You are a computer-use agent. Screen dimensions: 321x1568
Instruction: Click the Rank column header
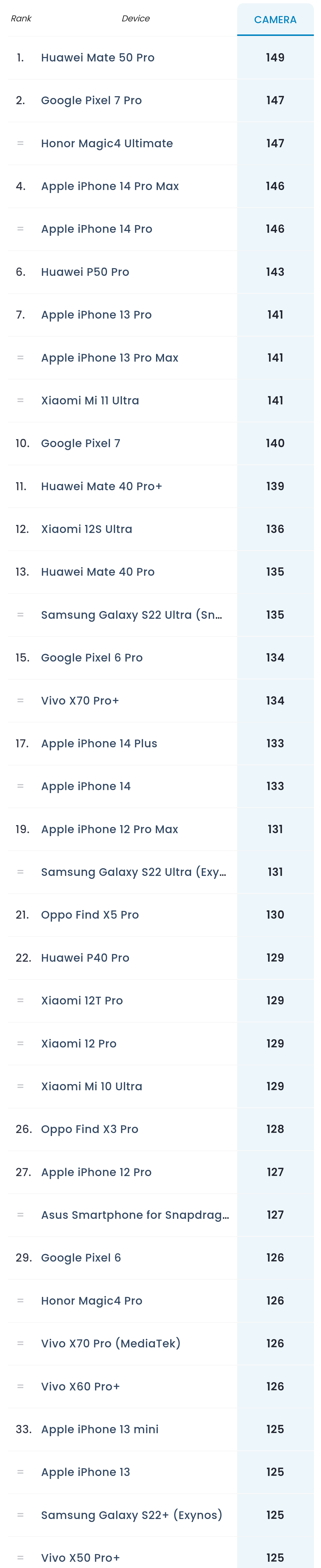point(21,18)
